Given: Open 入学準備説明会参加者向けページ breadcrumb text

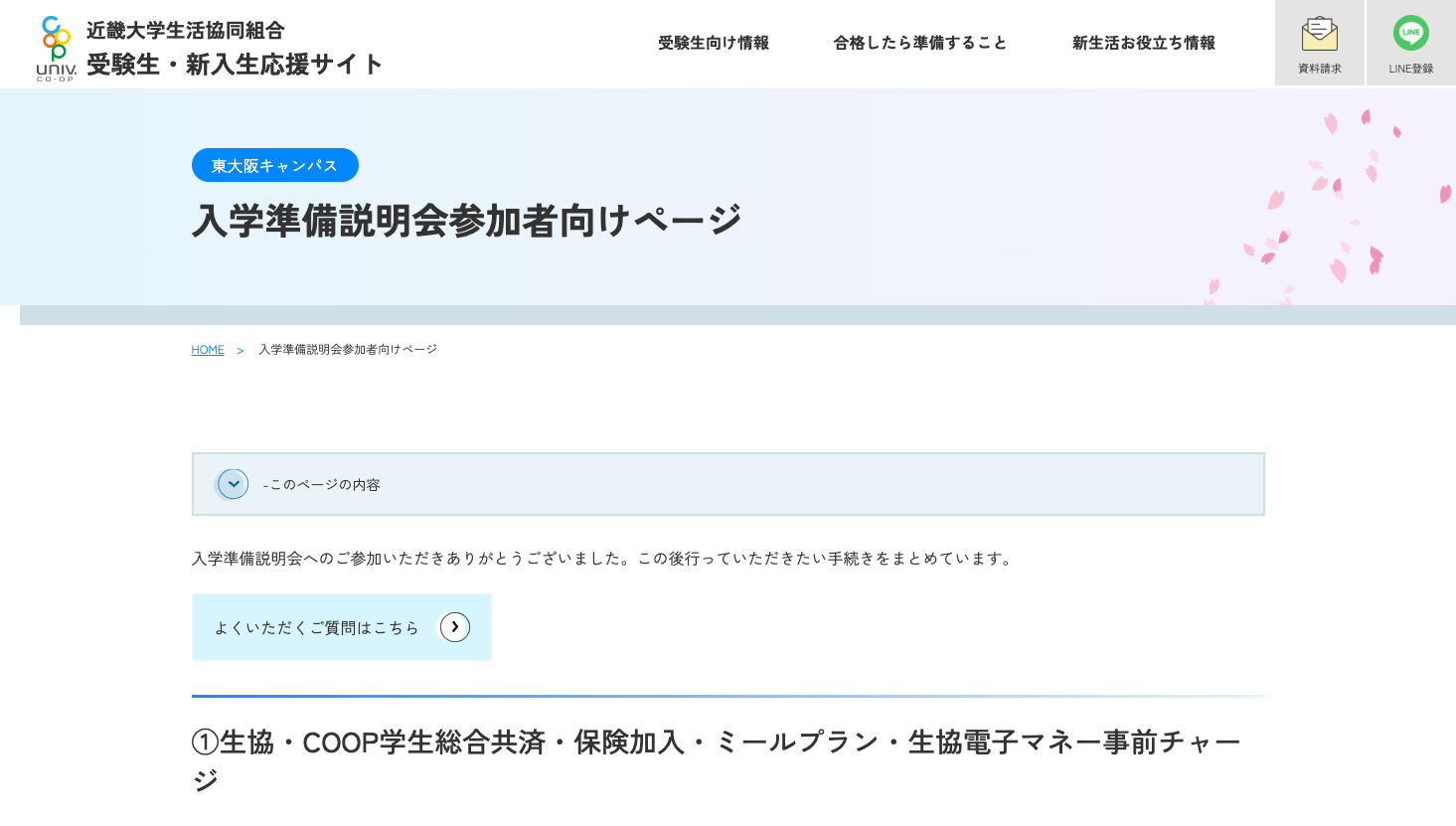Looking at the screenshot, I should pos(346,349).
